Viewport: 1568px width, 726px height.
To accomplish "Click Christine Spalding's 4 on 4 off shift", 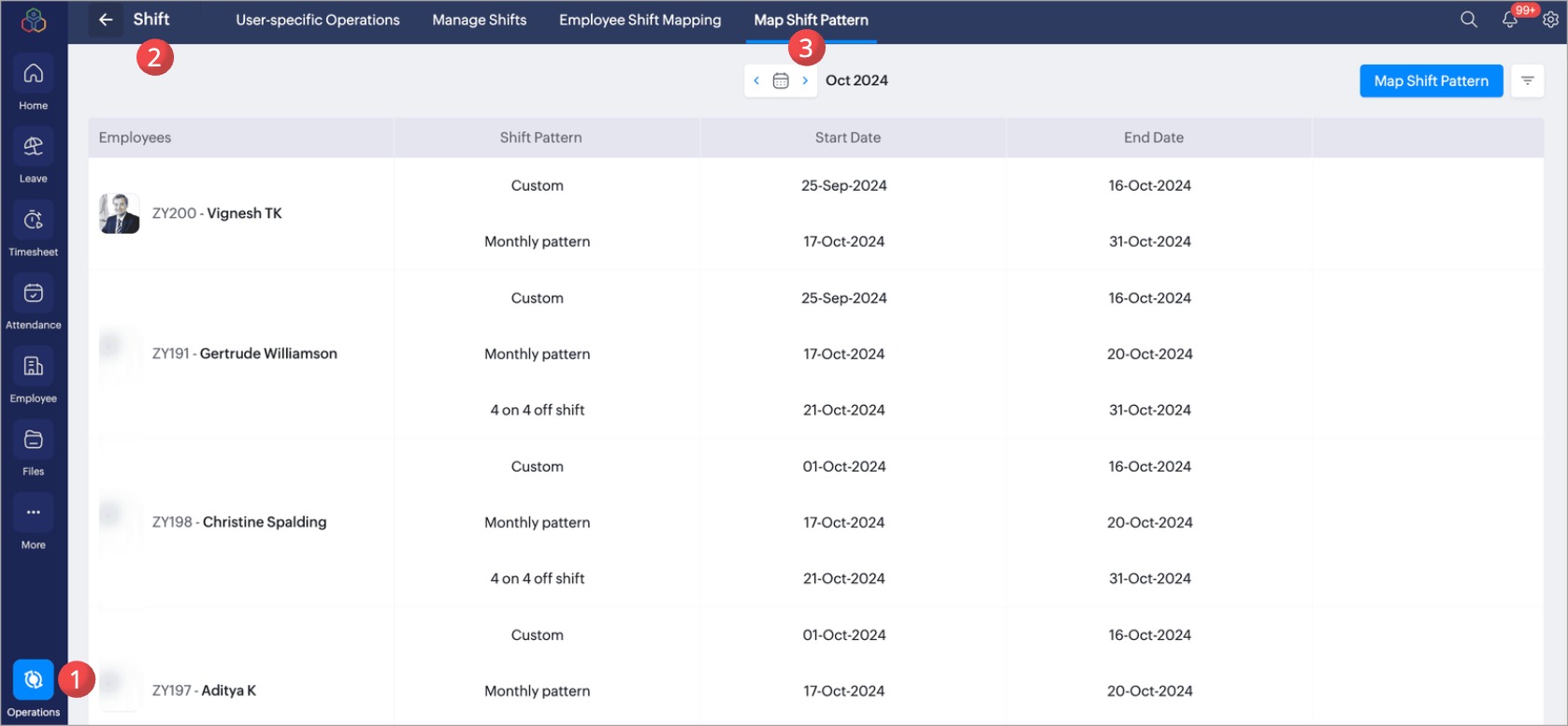I will (x=538, y=578).
